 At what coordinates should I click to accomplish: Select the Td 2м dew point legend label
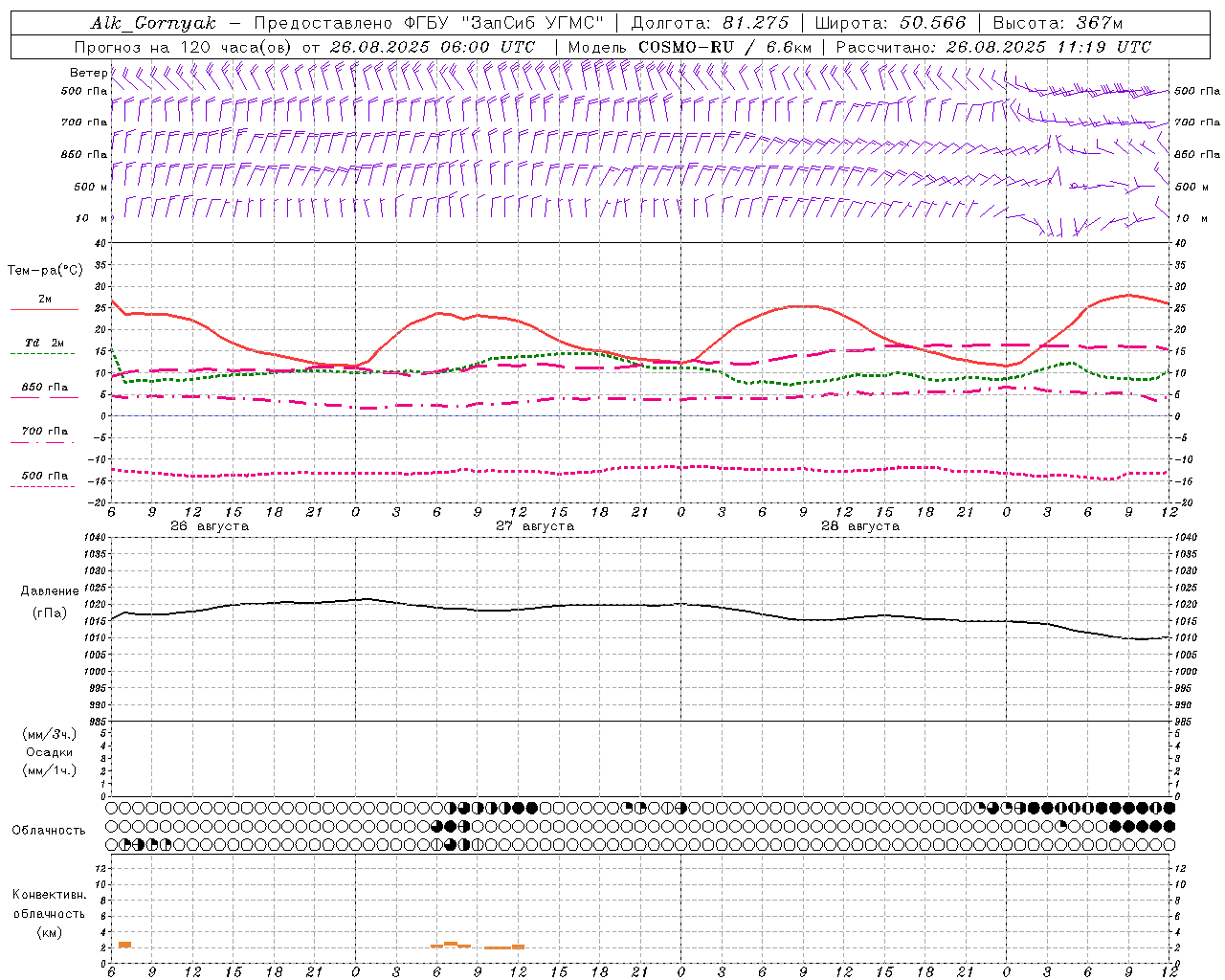[x=44, y=343]
